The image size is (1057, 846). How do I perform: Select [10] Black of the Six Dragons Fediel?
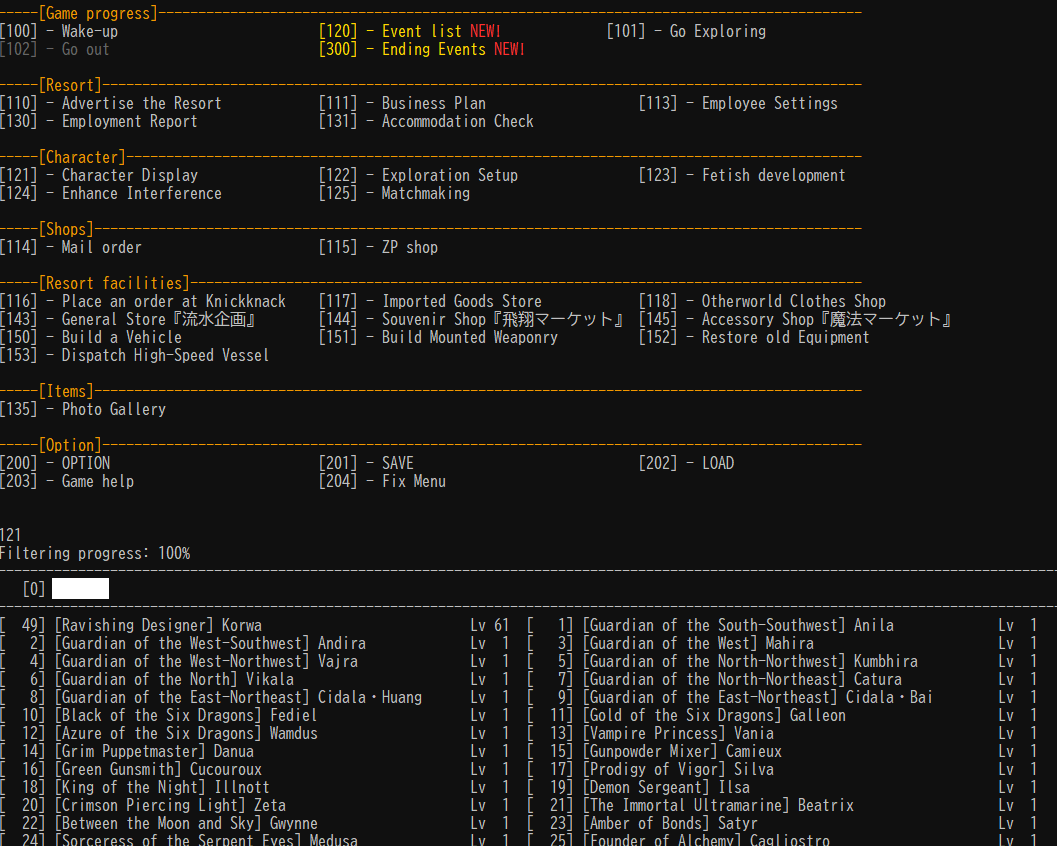[x=254, y=716]
